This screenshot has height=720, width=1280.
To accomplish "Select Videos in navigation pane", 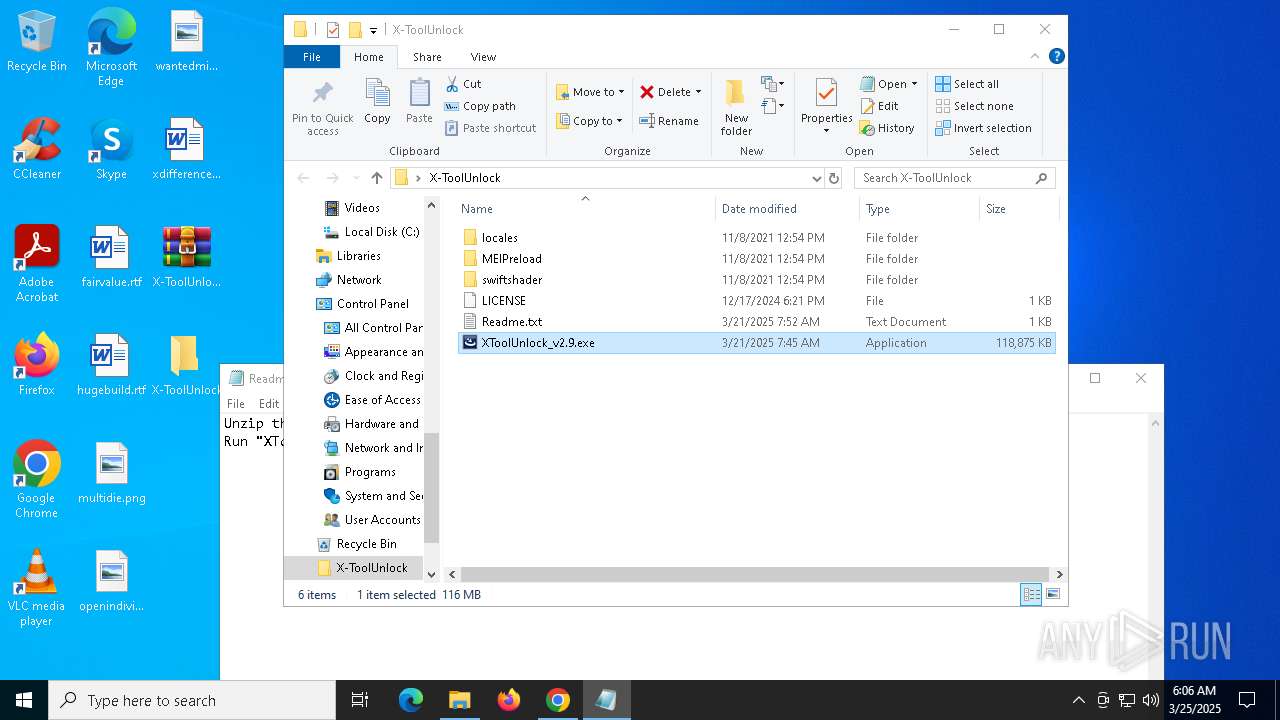I will (362, 208).
